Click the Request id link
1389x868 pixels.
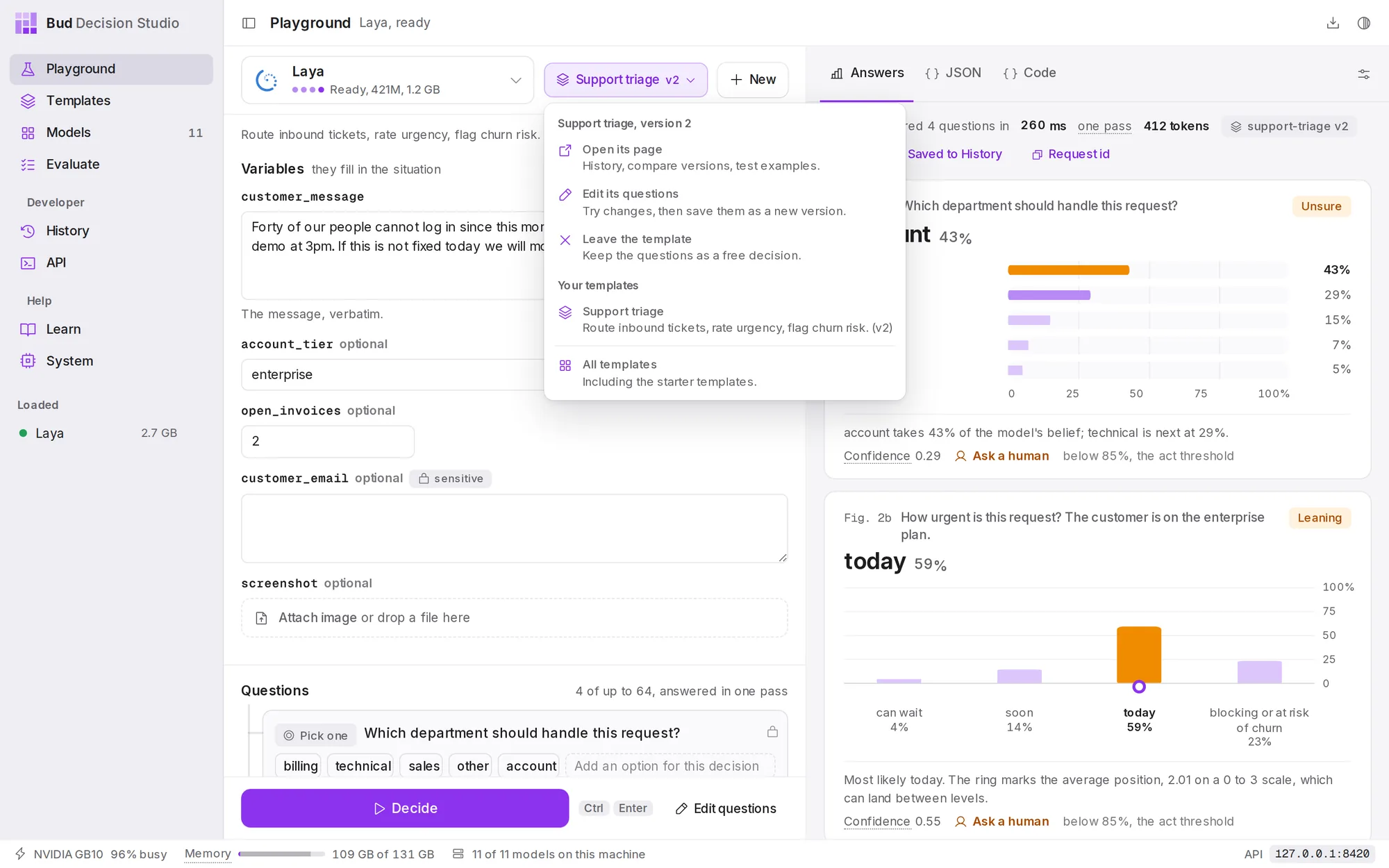(x=1071, y=154)
